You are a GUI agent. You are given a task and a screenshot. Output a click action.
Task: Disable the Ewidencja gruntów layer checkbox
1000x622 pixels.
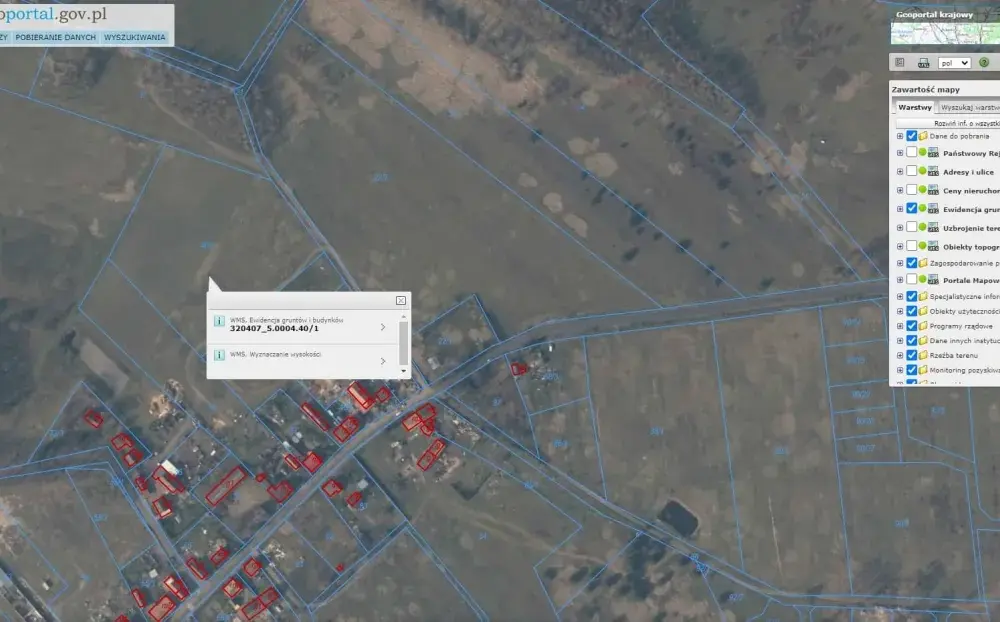pyautogui.click(x=911, y=208)
